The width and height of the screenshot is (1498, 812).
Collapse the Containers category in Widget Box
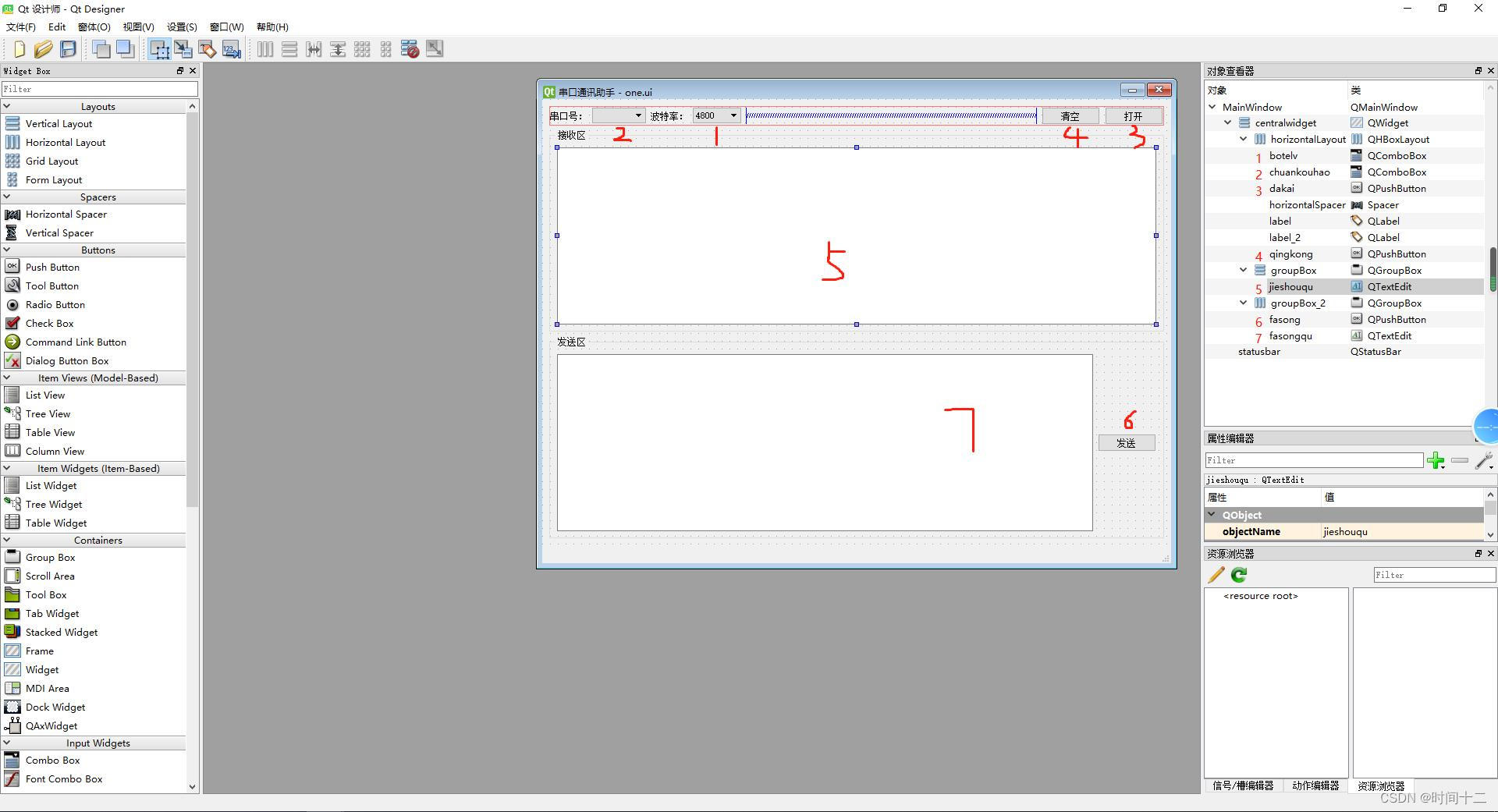[7, 540]
